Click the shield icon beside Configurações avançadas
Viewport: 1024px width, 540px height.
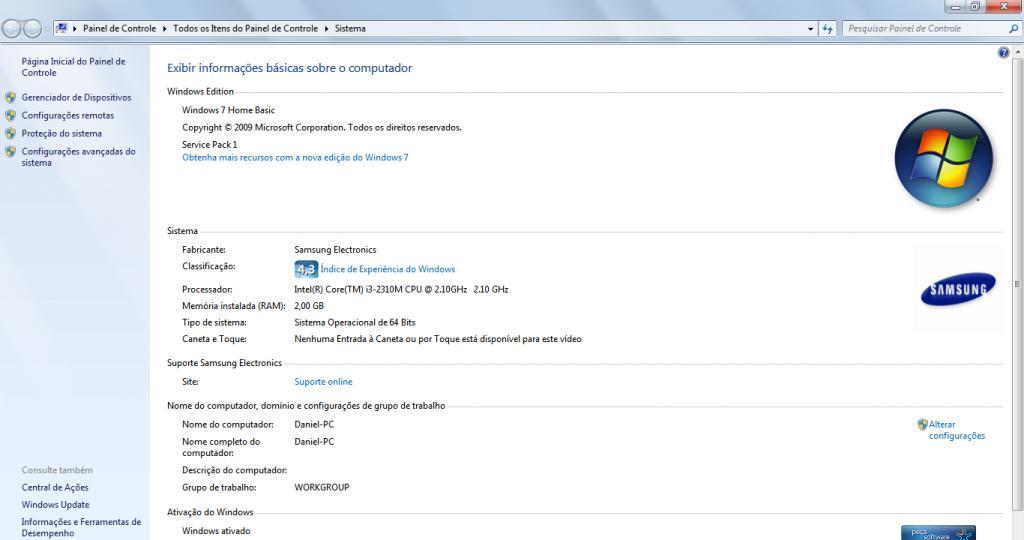(x=10, y=151)
